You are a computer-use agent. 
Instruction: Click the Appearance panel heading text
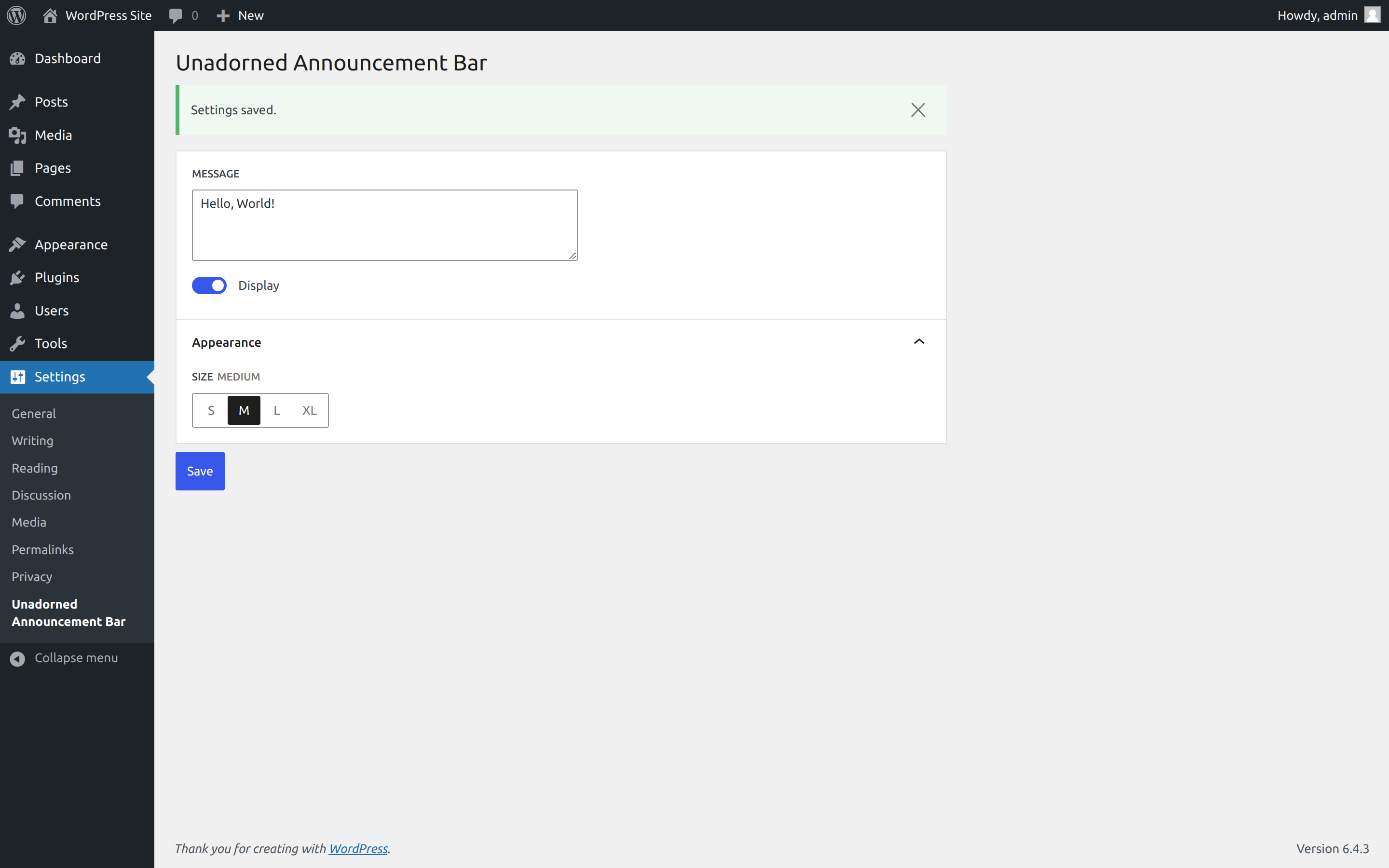click(226, 343)
